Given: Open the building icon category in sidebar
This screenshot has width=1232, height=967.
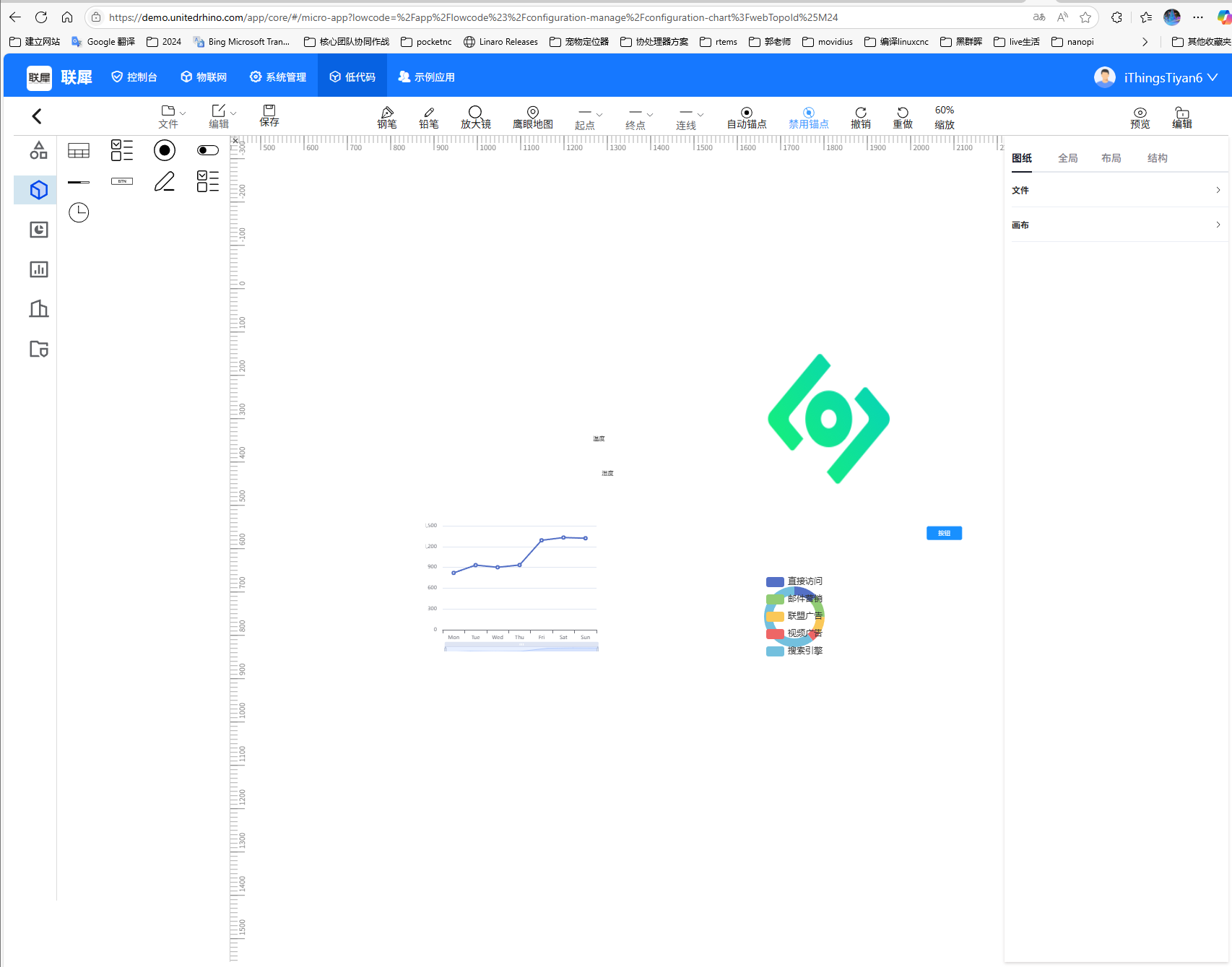Looking at the screenshot, I should tap(39, 309).
